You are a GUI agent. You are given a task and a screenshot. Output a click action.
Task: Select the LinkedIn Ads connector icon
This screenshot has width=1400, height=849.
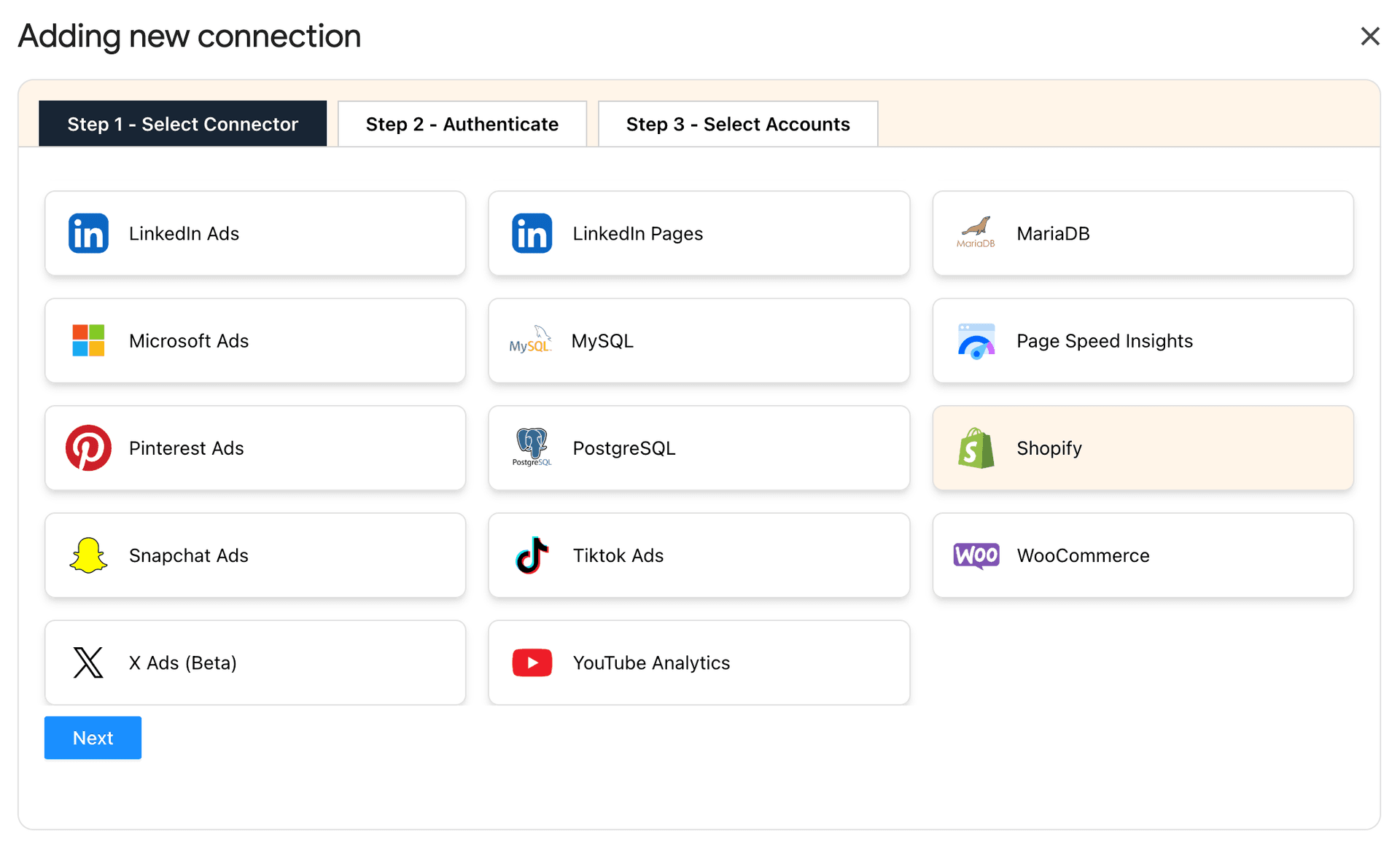[x=88, y=233]
